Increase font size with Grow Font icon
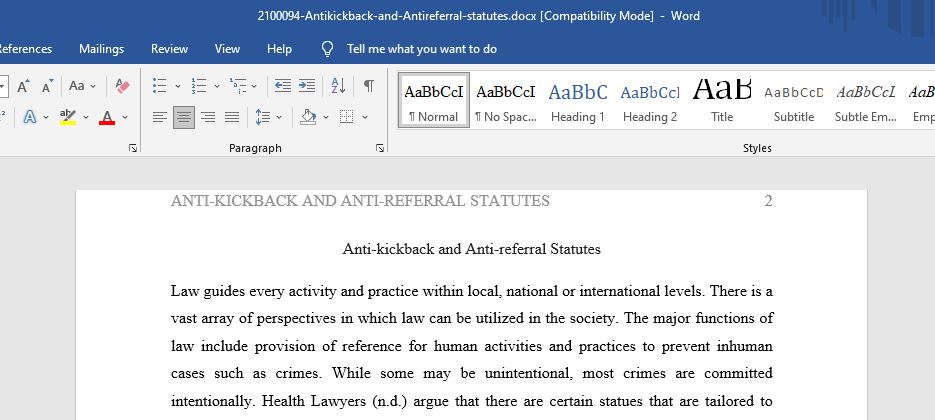Viewport: 935px width, 420px height. click(23, 86)
